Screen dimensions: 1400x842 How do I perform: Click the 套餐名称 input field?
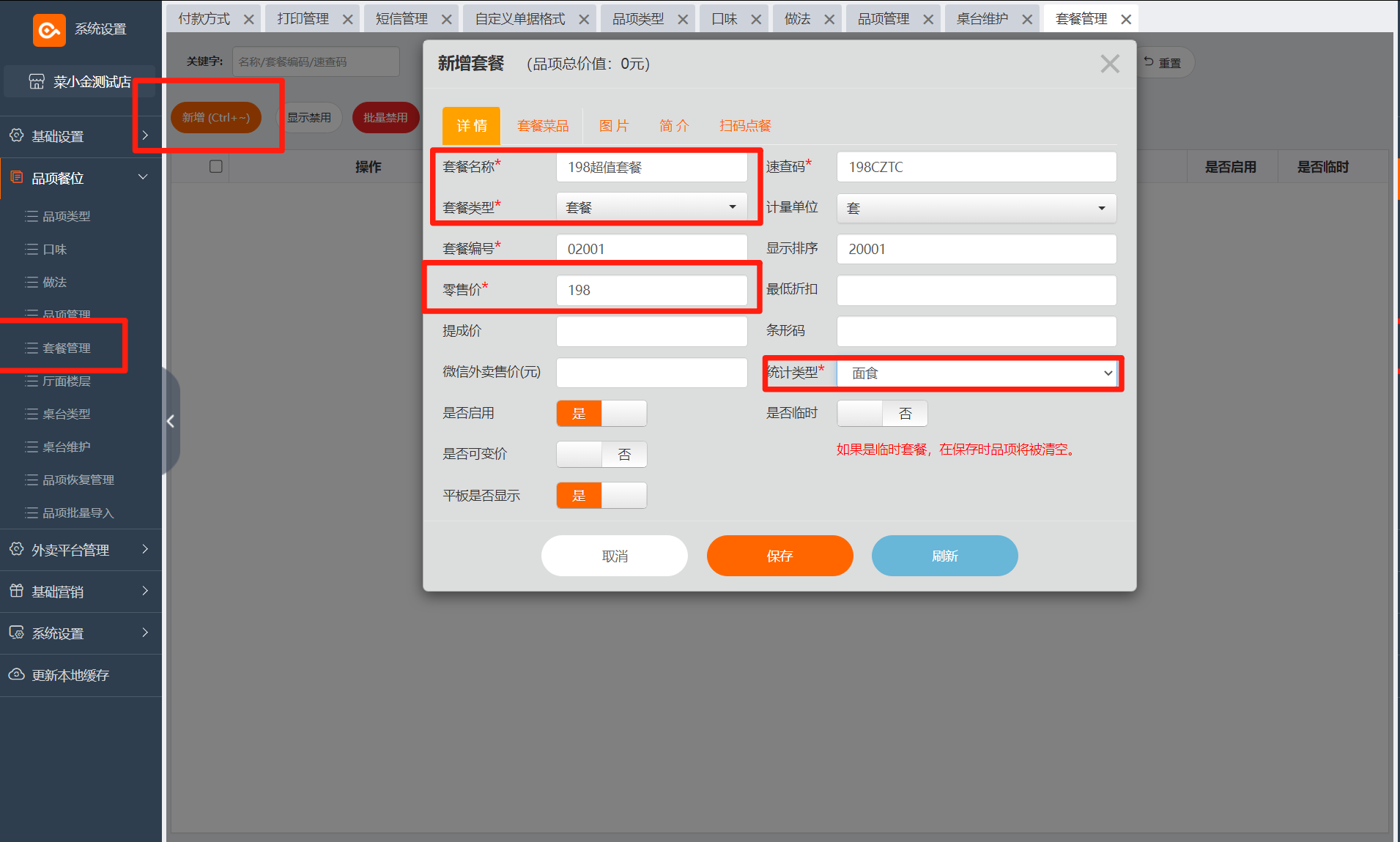click(651, 167)
